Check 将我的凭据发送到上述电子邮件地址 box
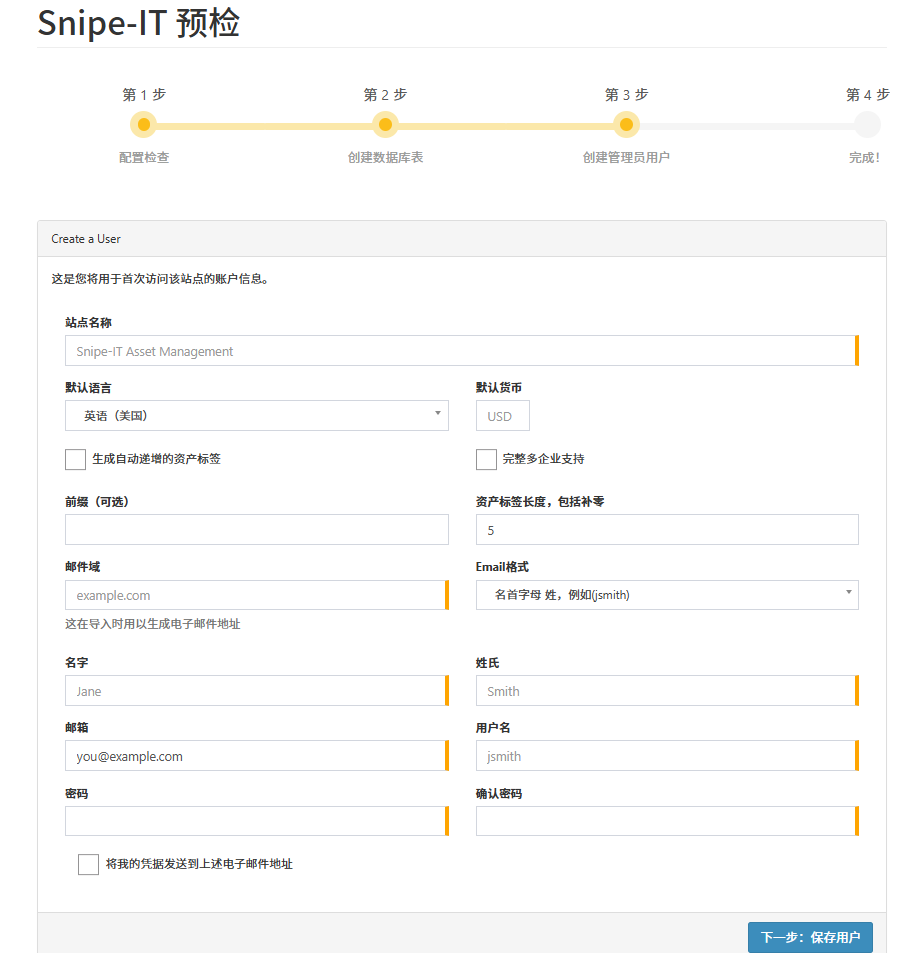Screen dimensions: 909x953 [x=88, y=864]
